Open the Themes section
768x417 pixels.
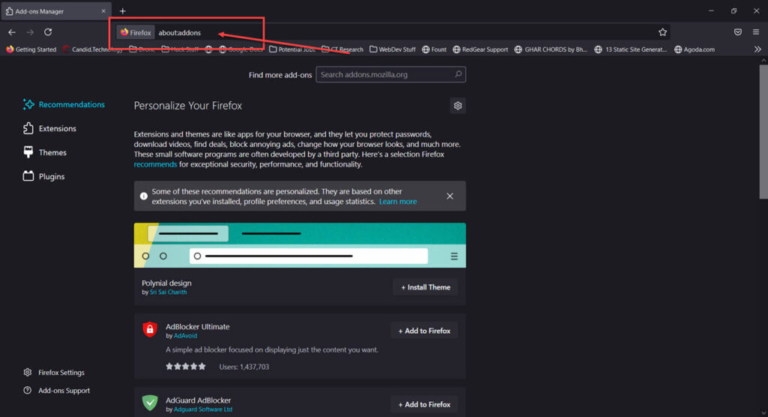coord(45,152)
